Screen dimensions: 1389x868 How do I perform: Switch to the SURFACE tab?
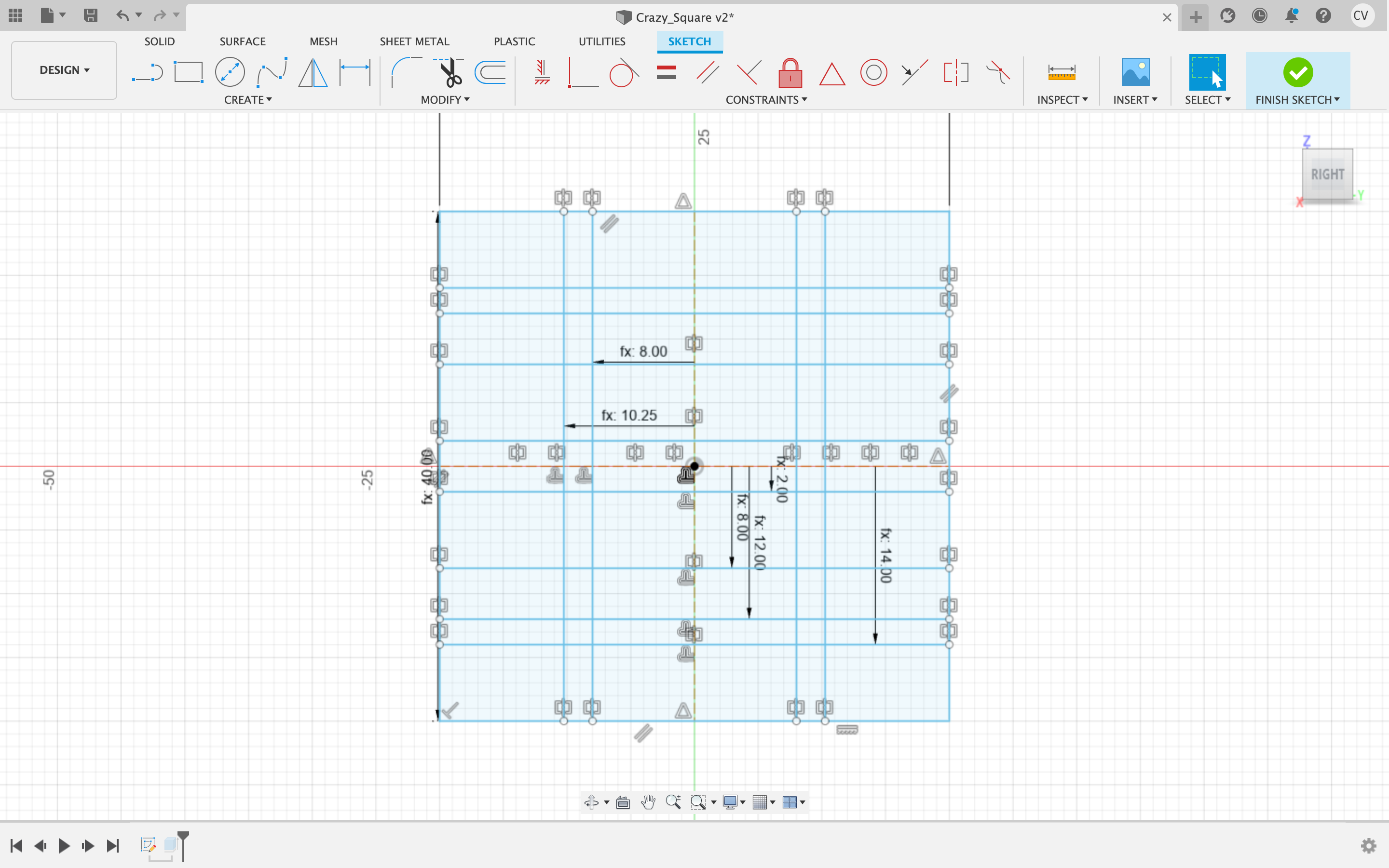(242, 41)
